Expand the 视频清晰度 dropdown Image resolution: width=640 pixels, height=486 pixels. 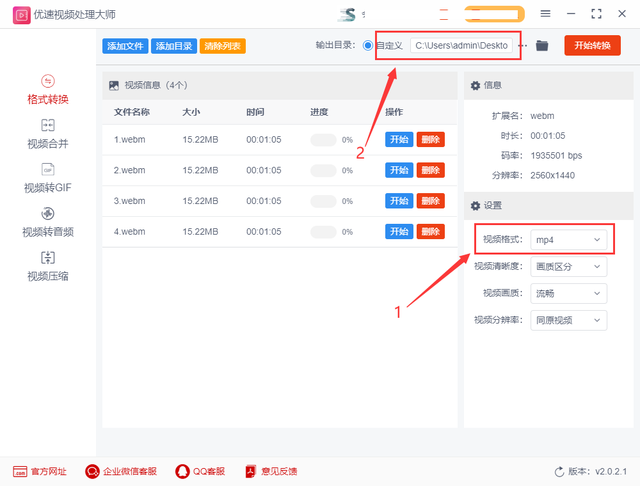tap(569, 266)
